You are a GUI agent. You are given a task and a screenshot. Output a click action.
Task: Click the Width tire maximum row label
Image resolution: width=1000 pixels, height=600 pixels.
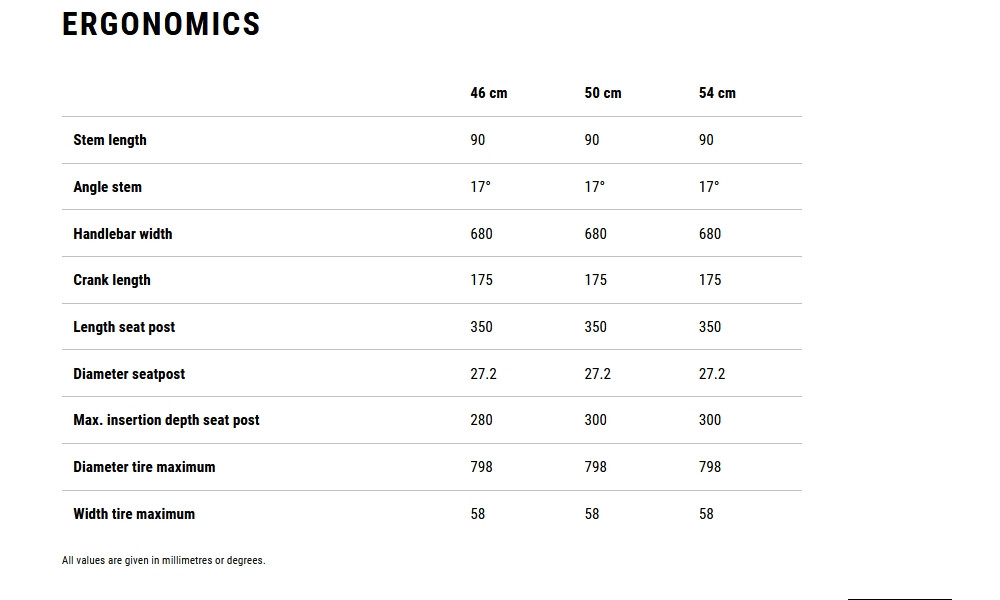pos(134,514)
